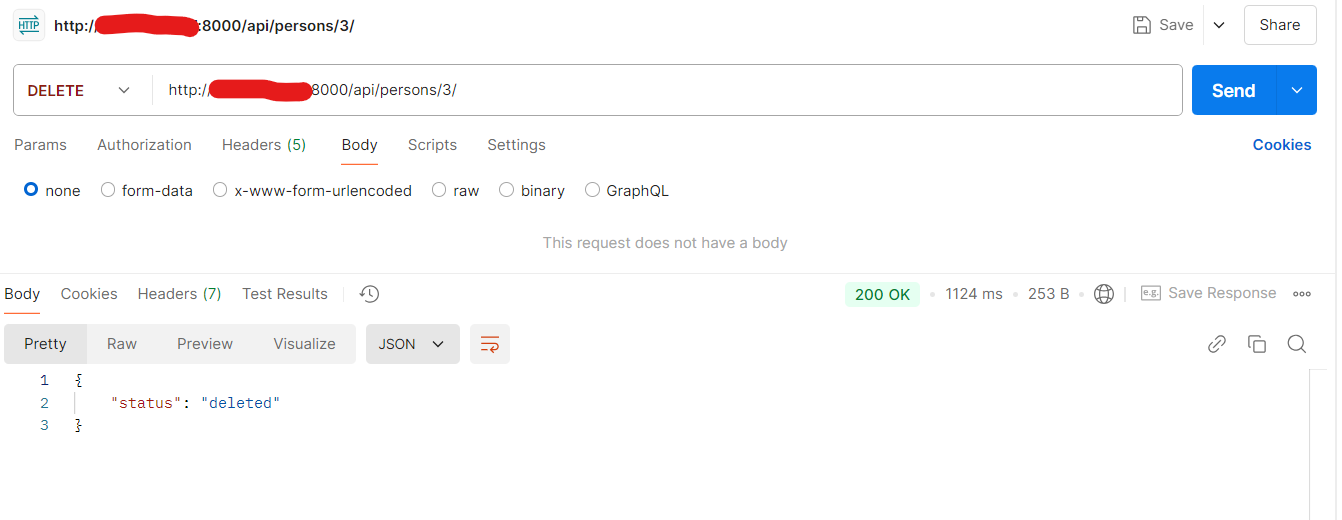Image resolution: width=1342 pixels, height=520 pixels.
Task: Open the Send button dropdown arrow
Action: pyautogui.click(x=1297, y=90)
